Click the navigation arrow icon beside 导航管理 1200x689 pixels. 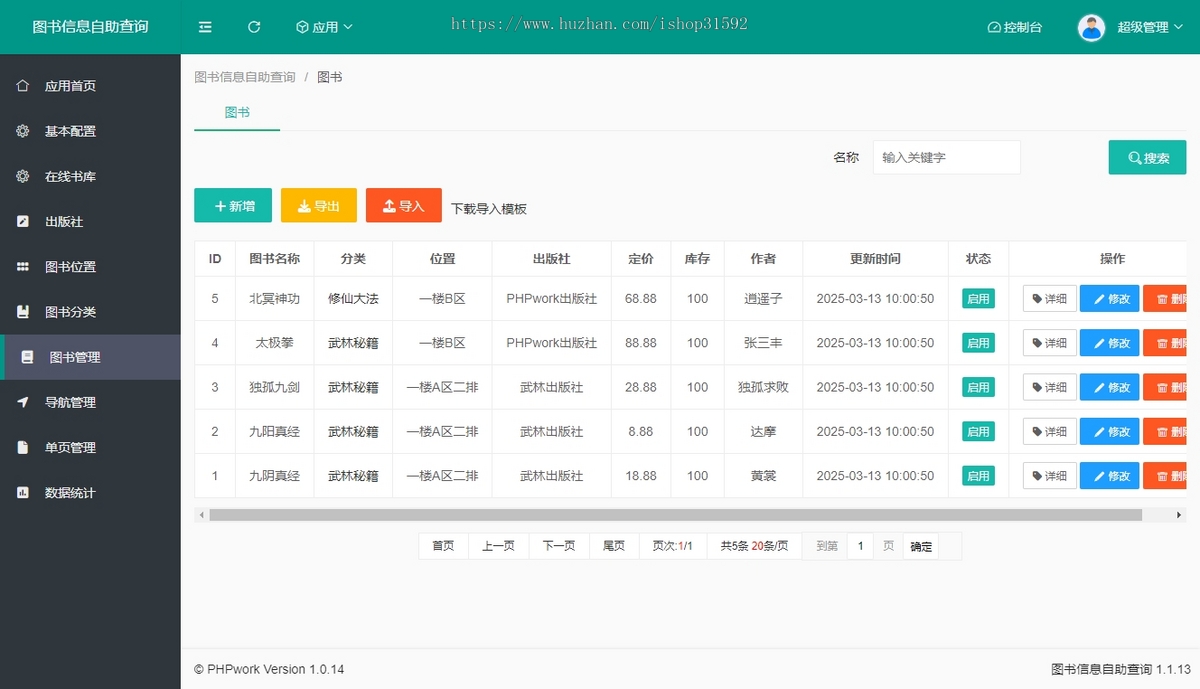coord(23,402)
